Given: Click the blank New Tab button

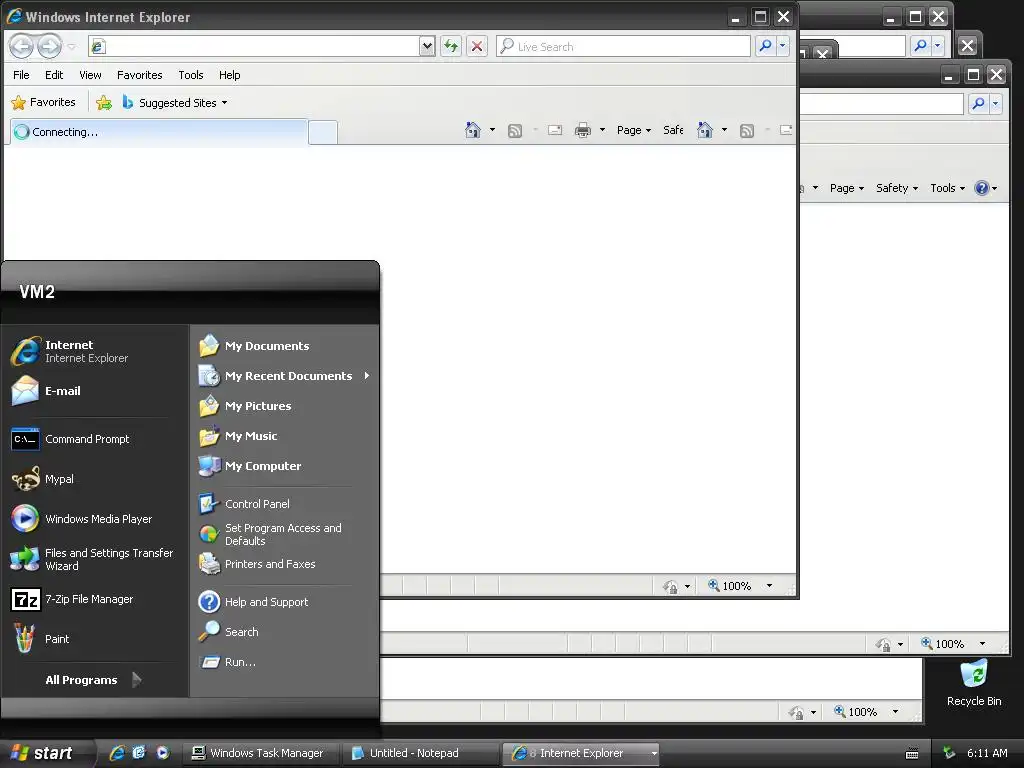Looking at the screenshot, I should click(323, 133).
